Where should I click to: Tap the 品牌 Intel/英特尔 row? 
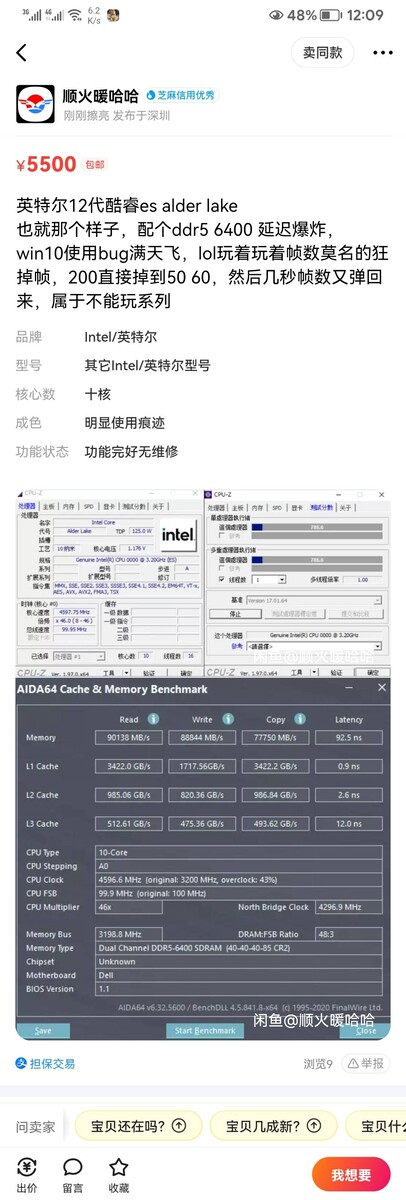tap(203, 337)
